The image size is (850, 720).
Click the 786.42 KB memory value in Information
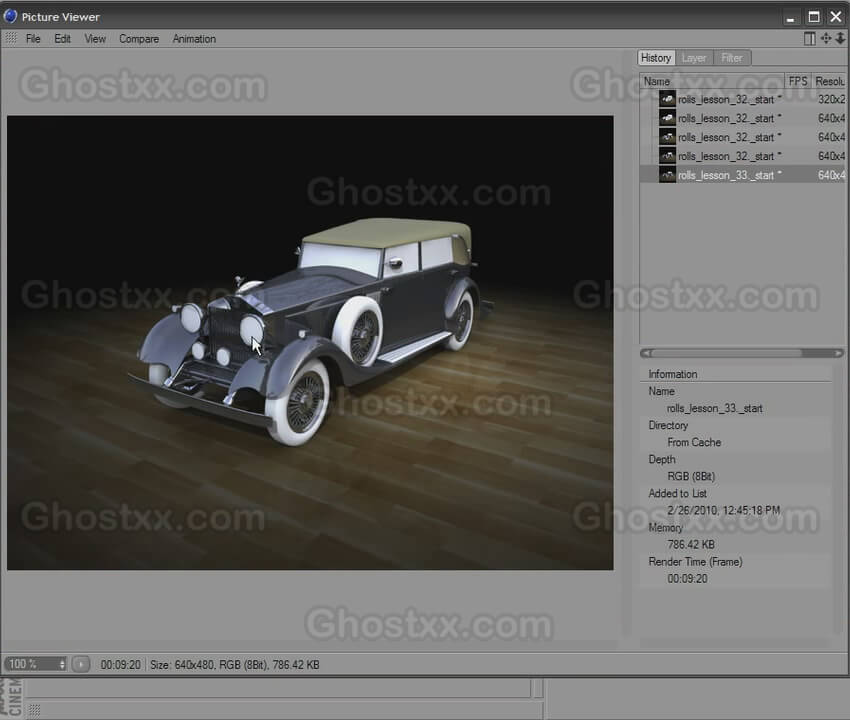691,544
